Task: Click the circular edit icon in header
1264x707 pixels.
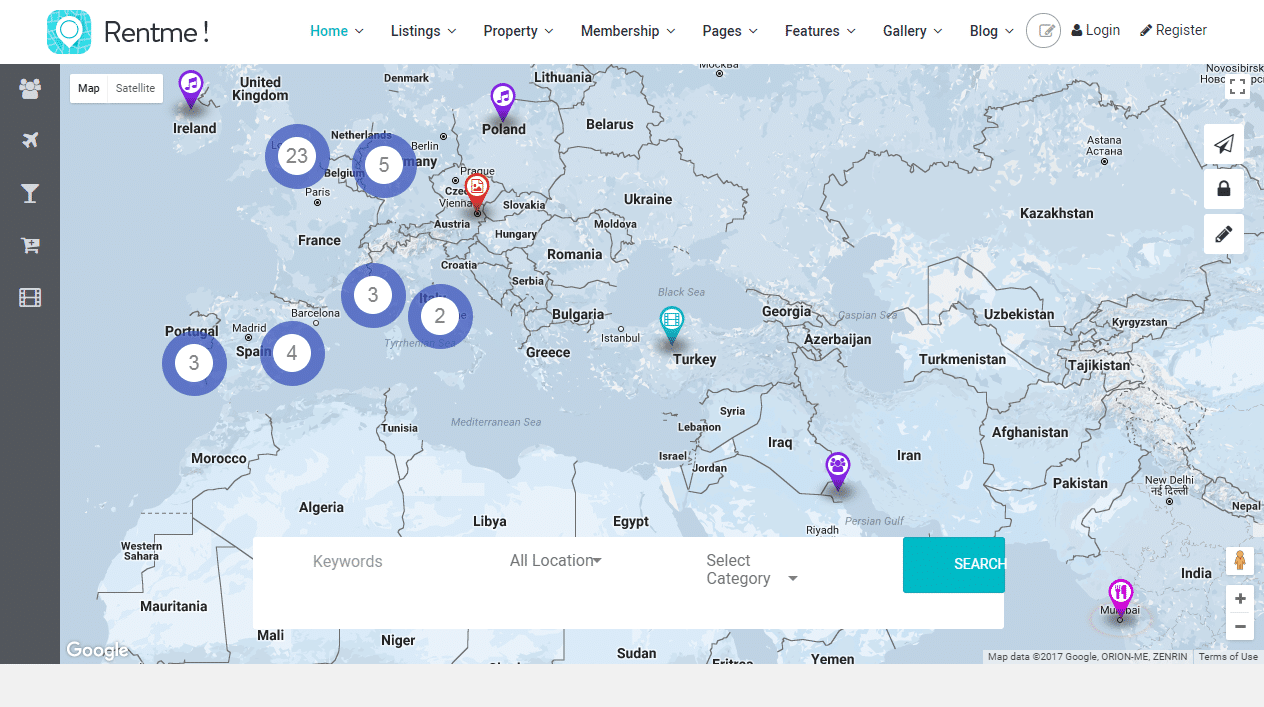Action: coord(1044,31)
